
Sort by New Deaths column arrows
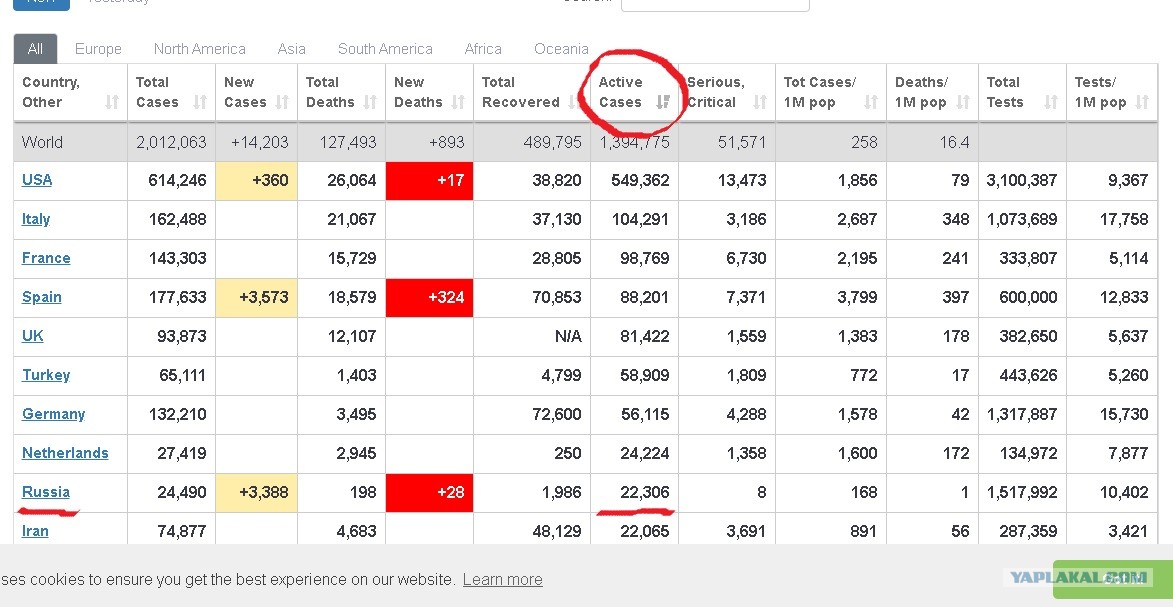tap(459, 103)
